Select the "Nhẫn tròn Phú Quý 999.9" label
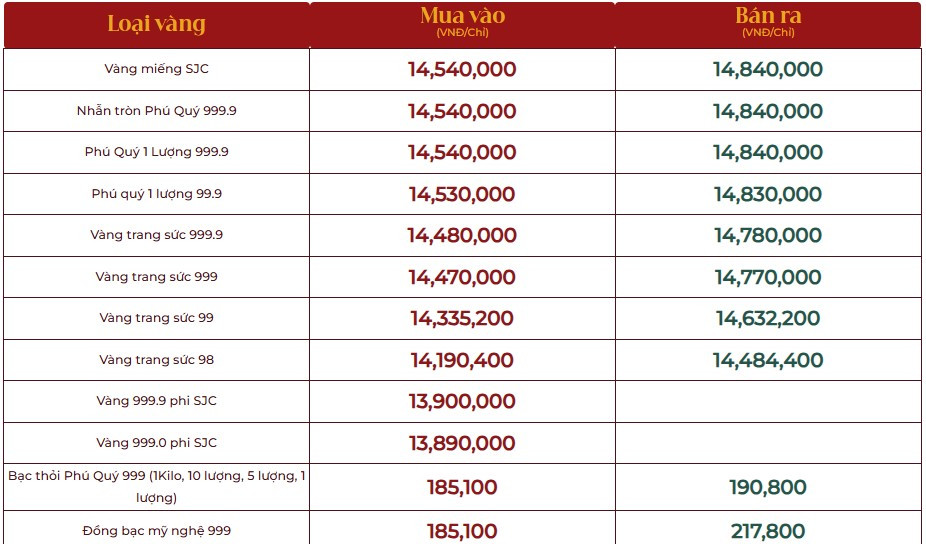The height and width of the screenshot is (544, 926). tap(156, 111)
